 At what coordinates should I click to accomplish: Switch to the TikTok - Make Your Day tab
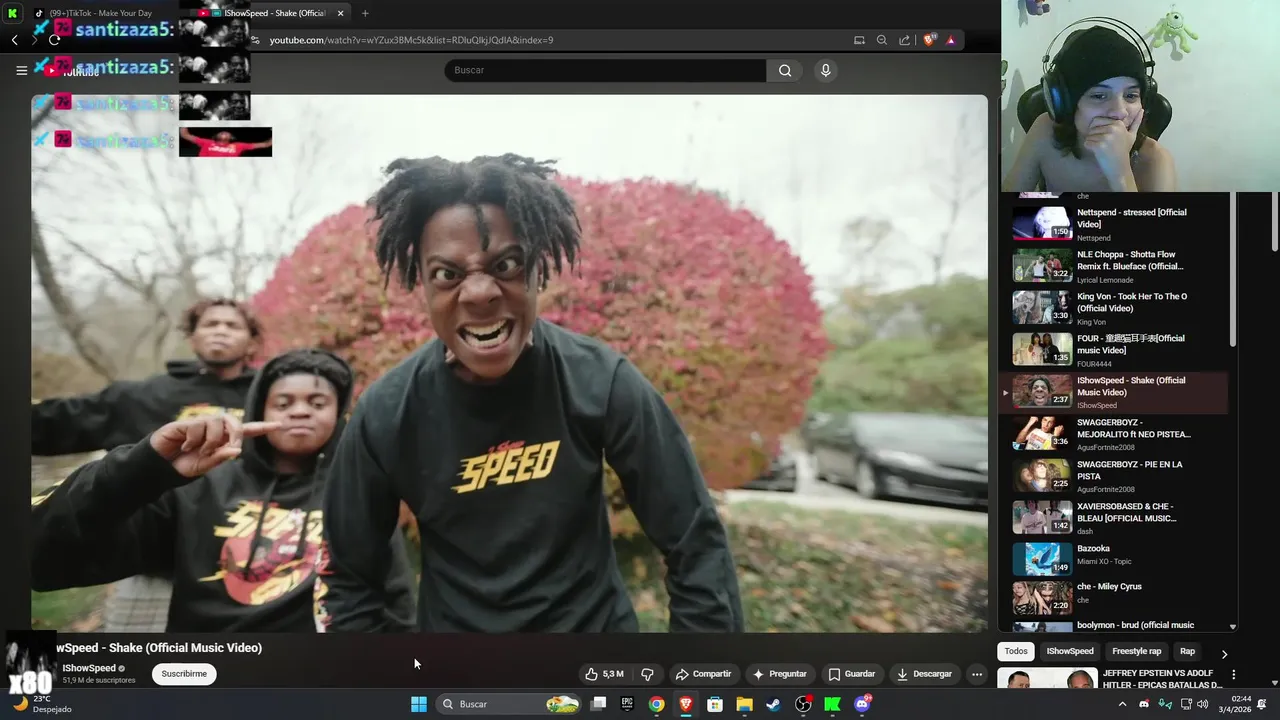pyautogui.click(x=100, y=13)
